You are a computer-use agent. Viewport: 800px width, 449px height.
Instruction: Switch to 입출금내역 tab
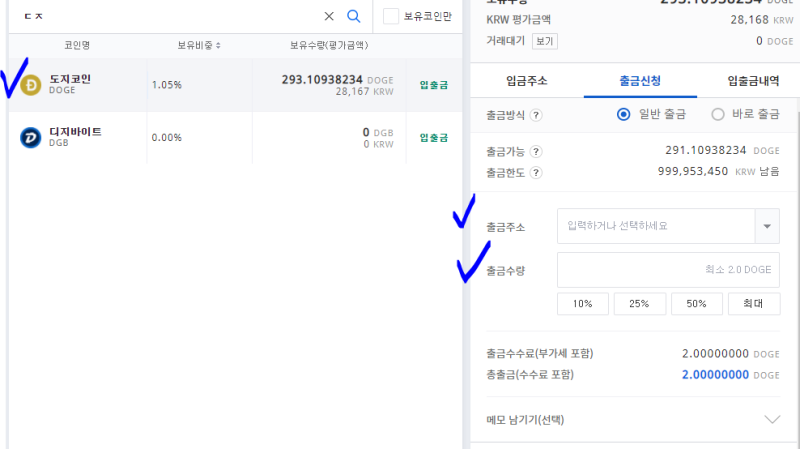(753, 81)
